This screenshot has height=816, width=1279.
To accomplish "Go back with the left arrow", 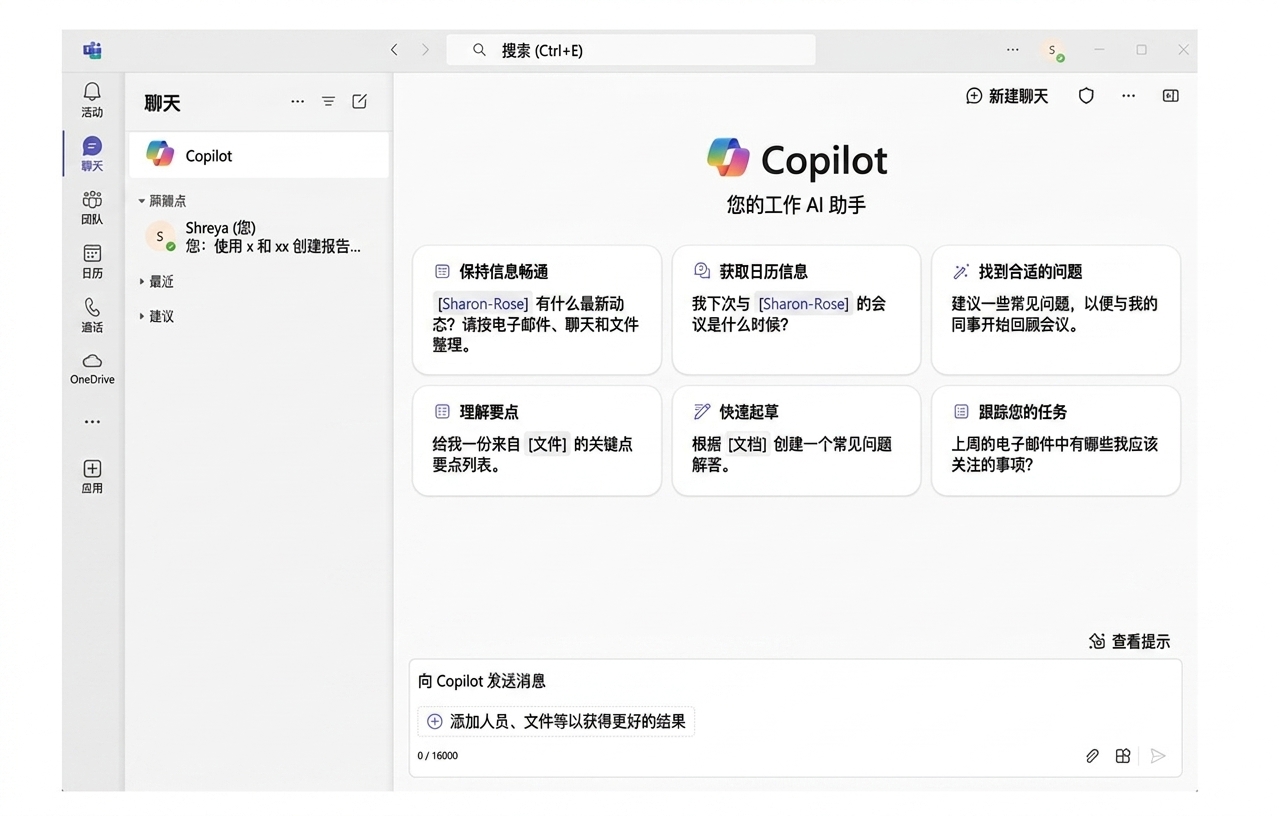I will 394,50.
